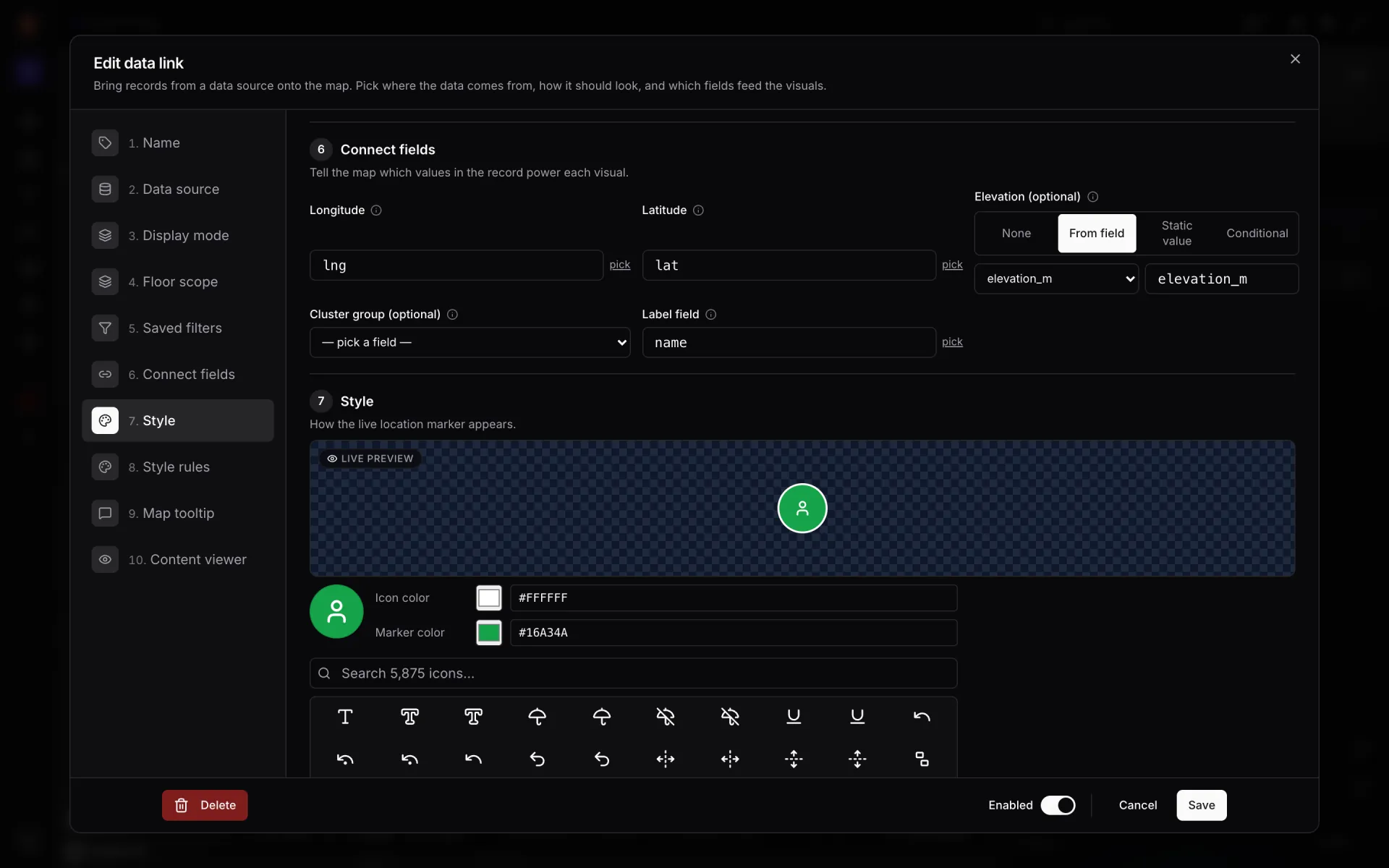
Task: Open the Marker color green swatch
Action: (x=489, y=633)
